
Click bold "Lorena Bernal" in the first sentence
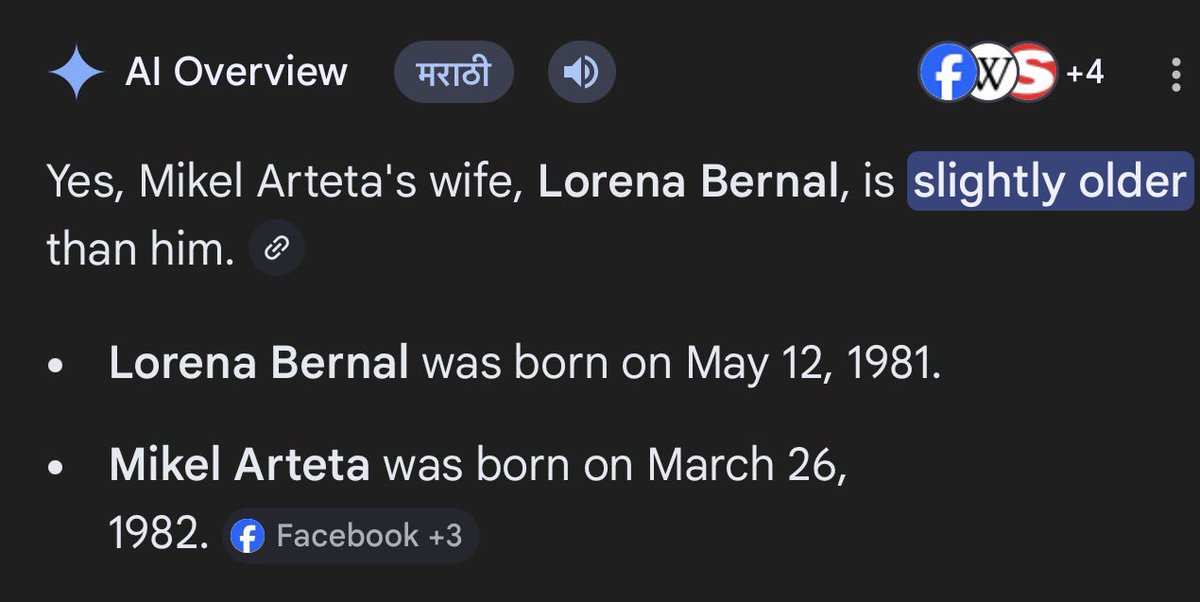685,183
